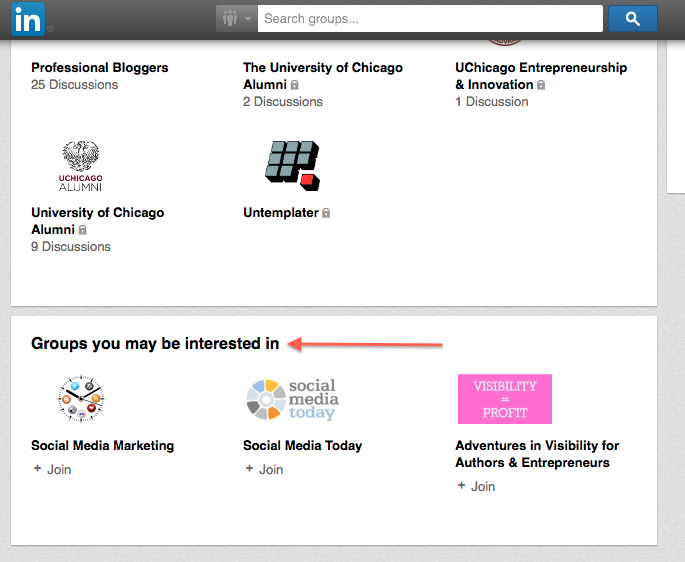Click the Search groups input field
The width and height of the screenshot is (685, 562).
(x=430, y=19)
